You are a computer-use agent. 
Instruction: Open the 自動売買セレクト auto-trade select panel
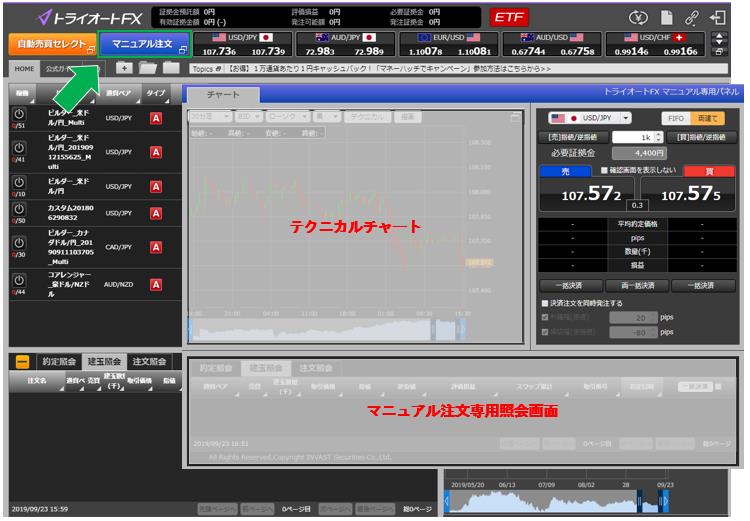[52, 44]
